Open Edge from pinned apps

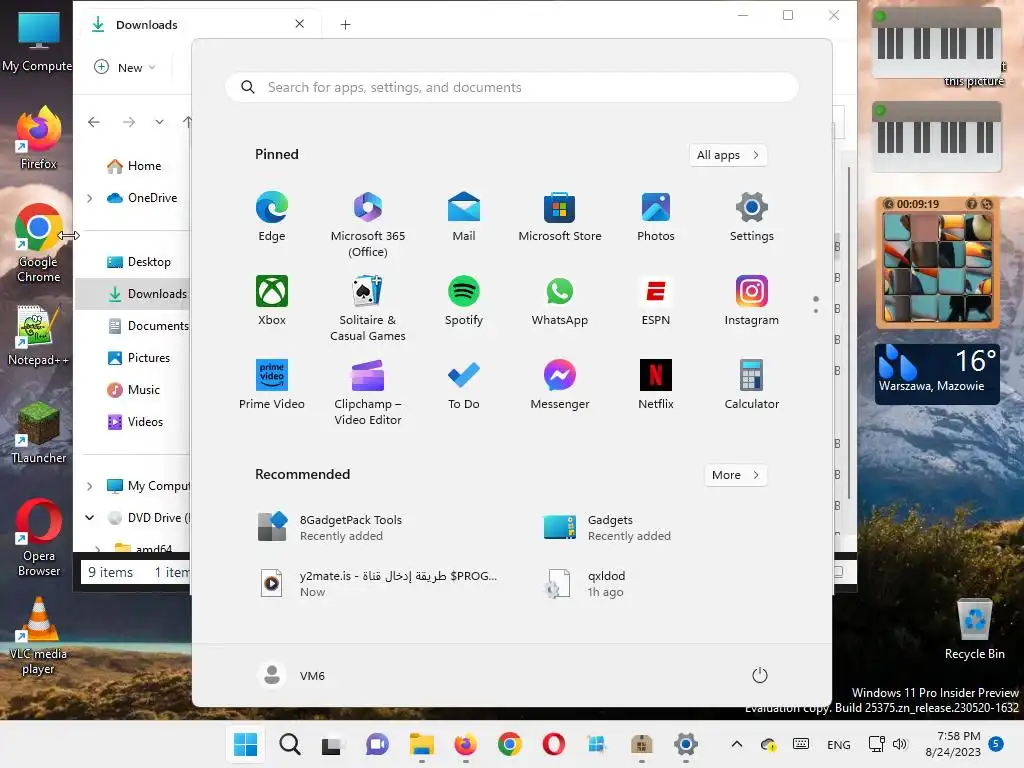click(272, 217)
